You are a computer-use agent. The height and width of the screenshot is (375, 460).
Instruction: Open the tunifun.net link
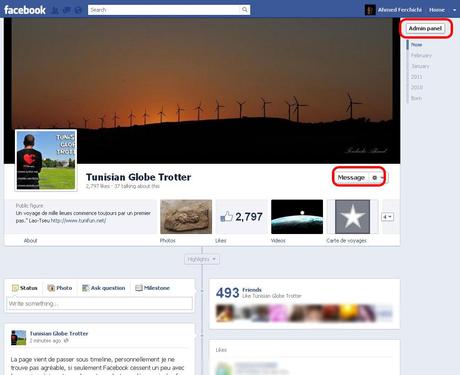coord(78,221)
